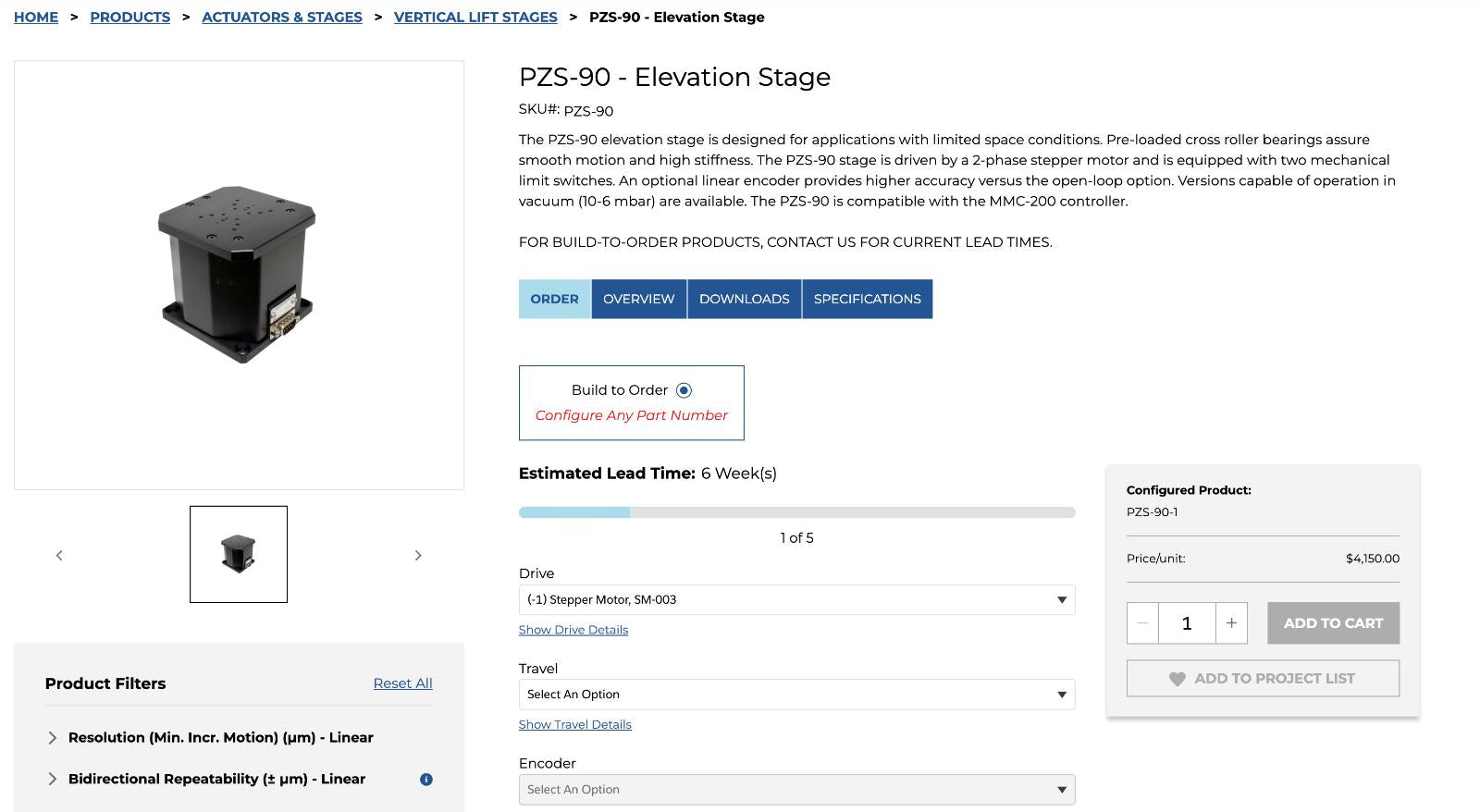1480x812 pixels.
Task: Open the Drive dropdown menu
Action: pos(796,599)
